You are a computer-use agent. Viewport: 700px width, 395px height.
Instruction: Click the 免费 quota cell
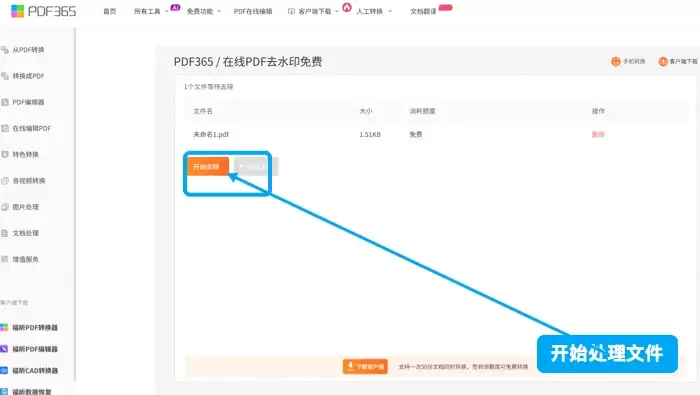click(x=416, y=134)
